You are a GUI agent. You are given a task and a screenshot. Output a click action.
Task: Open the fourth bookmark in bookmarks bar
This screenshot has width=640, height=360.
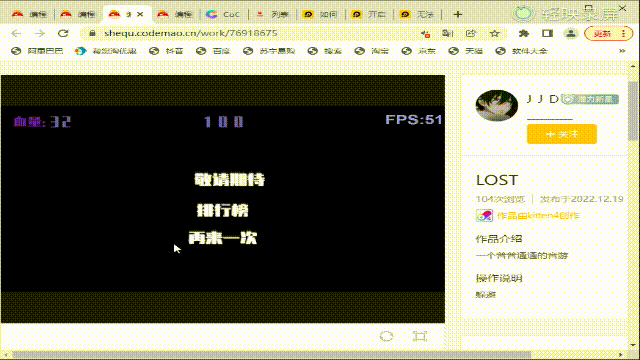213,51
